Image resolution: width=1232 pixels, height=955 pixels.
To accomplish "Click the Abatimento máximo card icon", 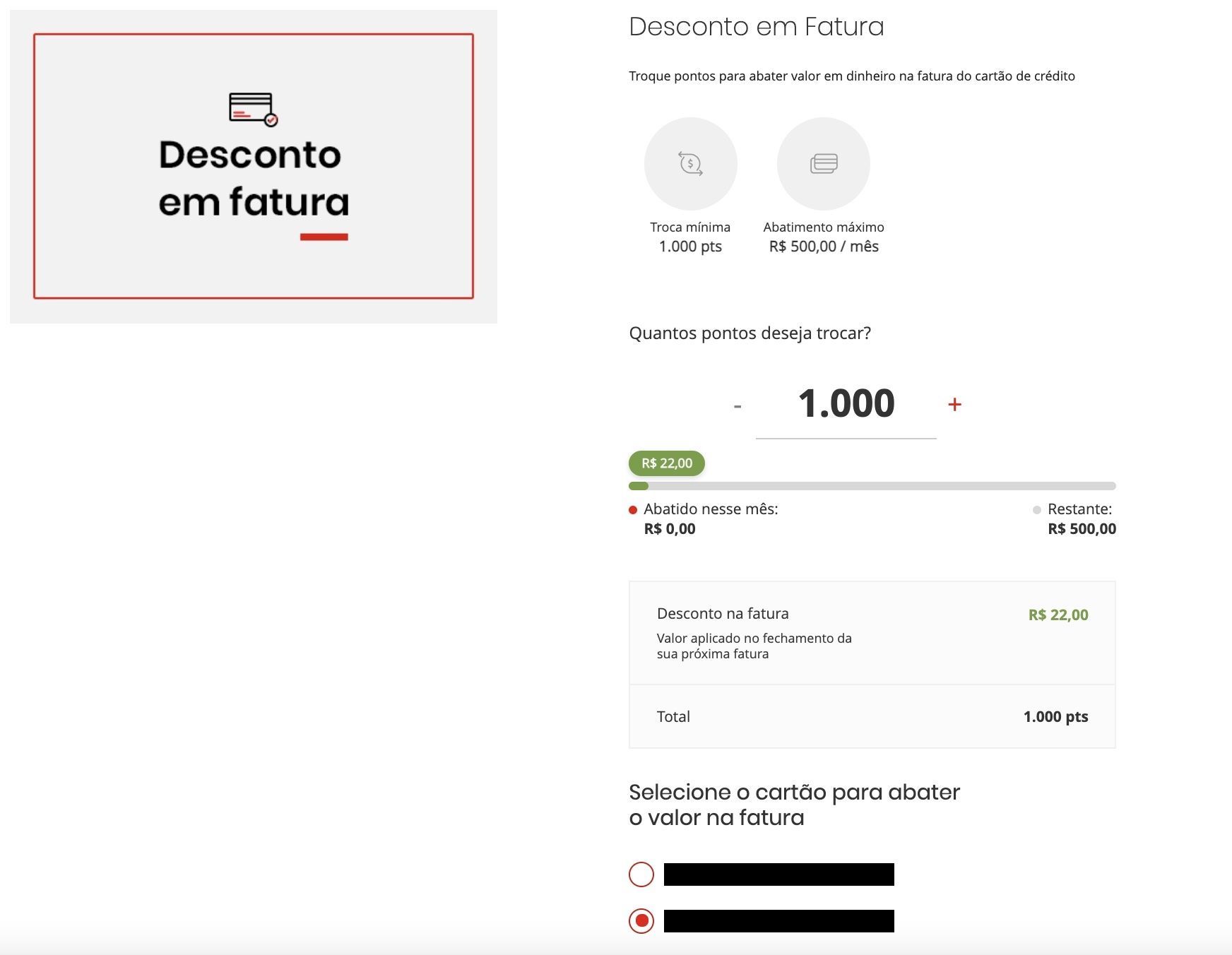I will (x=824, y=164).
